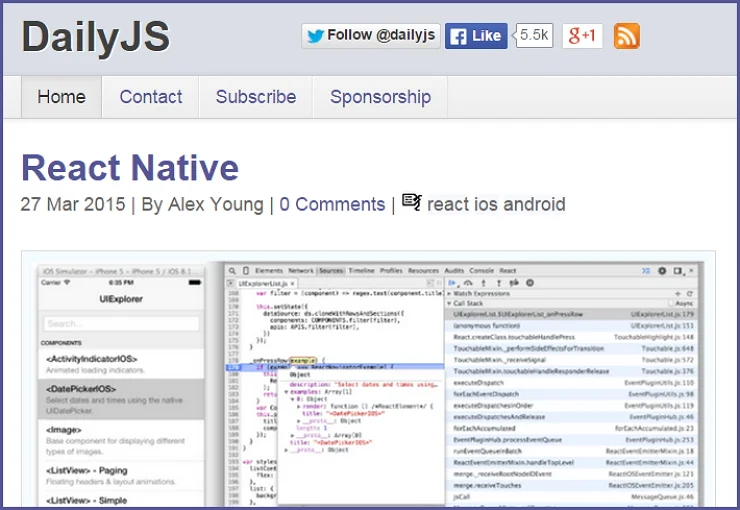
Task: Go to the Home tab
Action: (61, 97)
